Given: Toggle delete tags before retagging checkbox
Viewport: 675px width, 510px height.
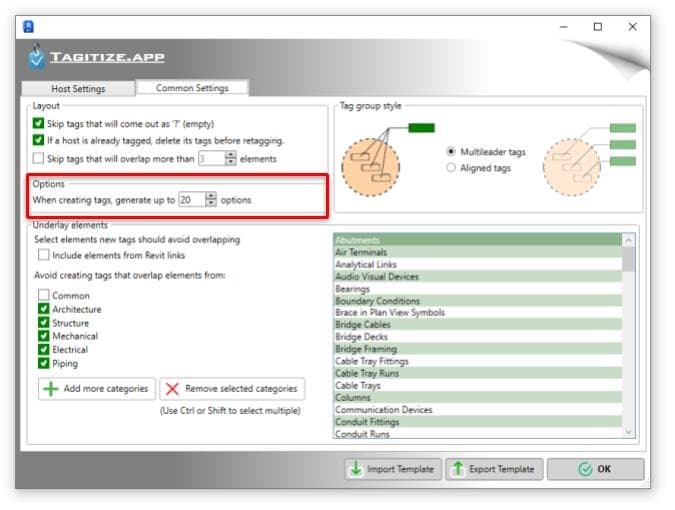Looking at the screenshot, I should pos(38,140).
